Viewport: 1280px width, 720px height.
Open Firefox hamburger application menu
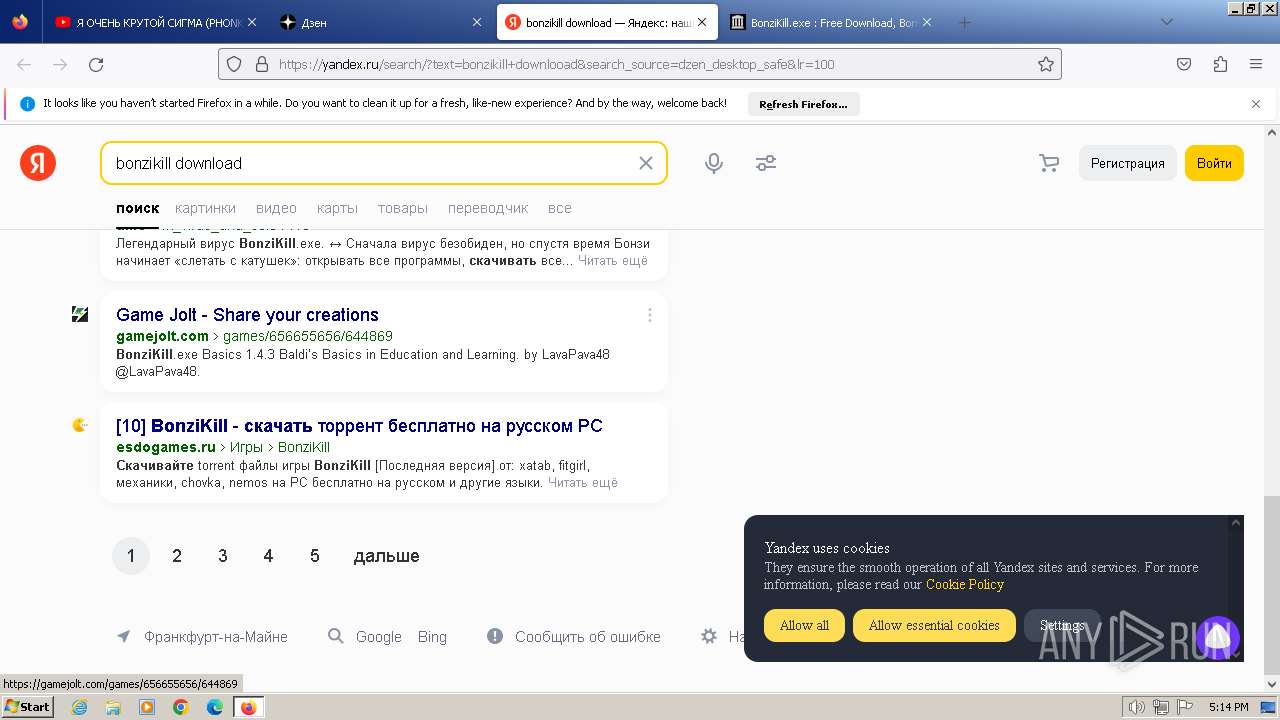click(x=1256, y=64)
